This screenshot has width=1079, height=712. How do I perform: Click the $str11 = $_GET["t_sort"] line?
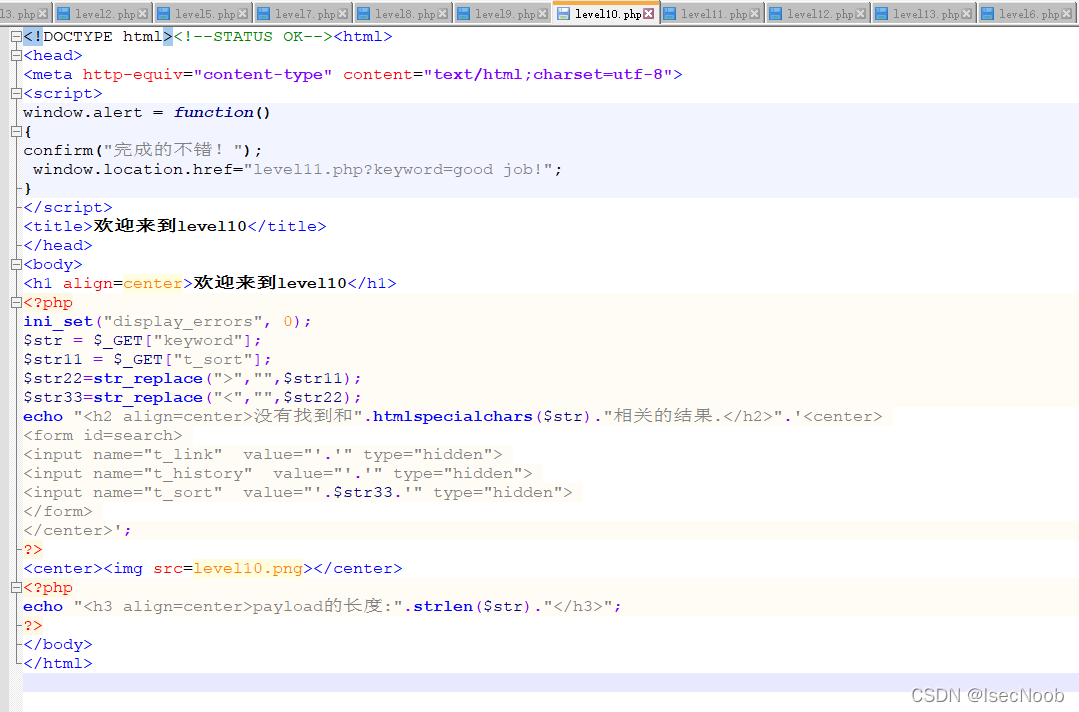[x=147, y=359]
